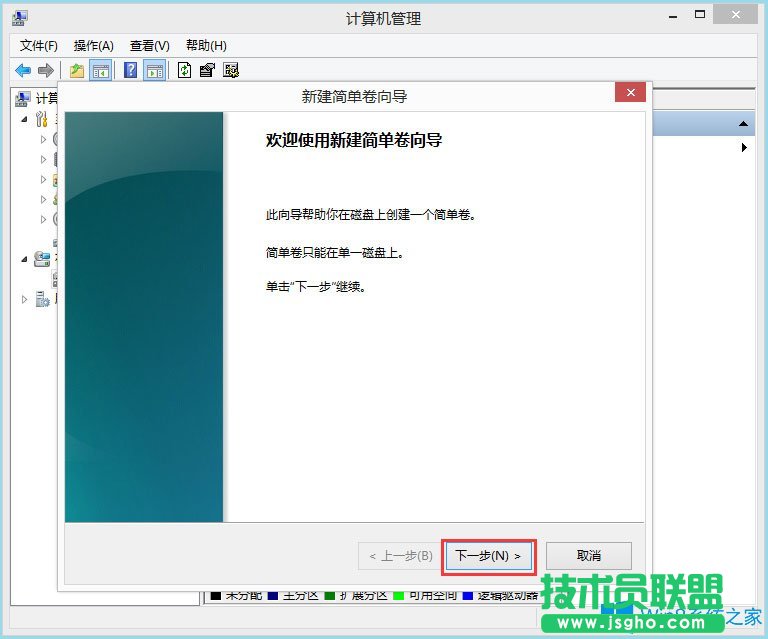Screen dimensions: 768x639
Task: Open the 帮助(H) menu
Action: [206, 46]
